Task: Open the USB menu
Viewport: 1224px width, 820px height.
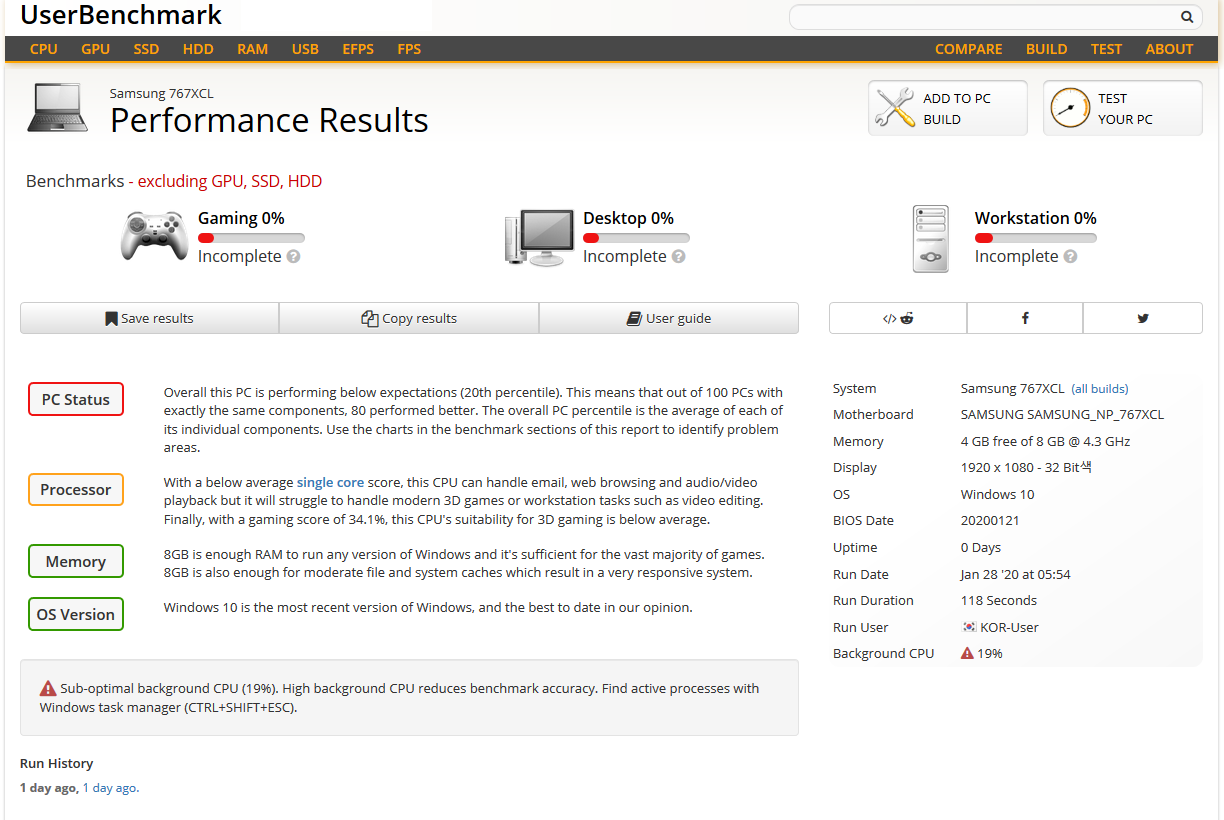Action: pos(305,49)
